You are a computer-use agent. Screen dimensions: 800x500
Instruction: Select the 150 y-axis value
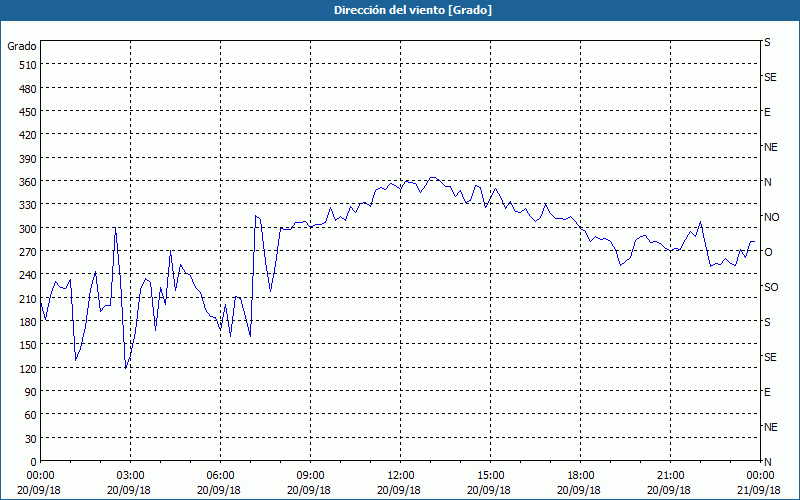(x=28, y=345)
